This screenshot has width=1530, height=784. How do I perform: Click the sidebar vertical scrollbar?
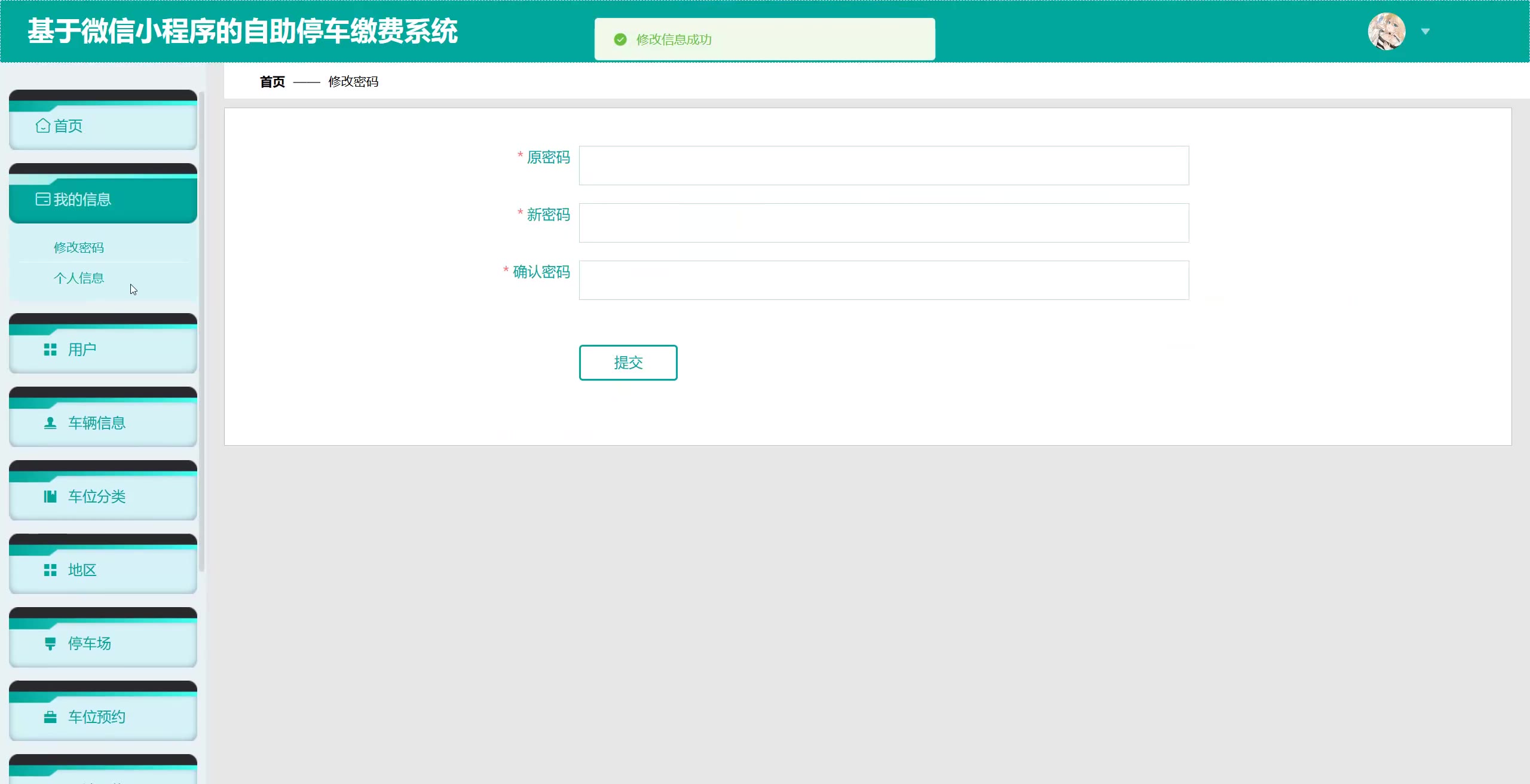click(x=202, y=332)
